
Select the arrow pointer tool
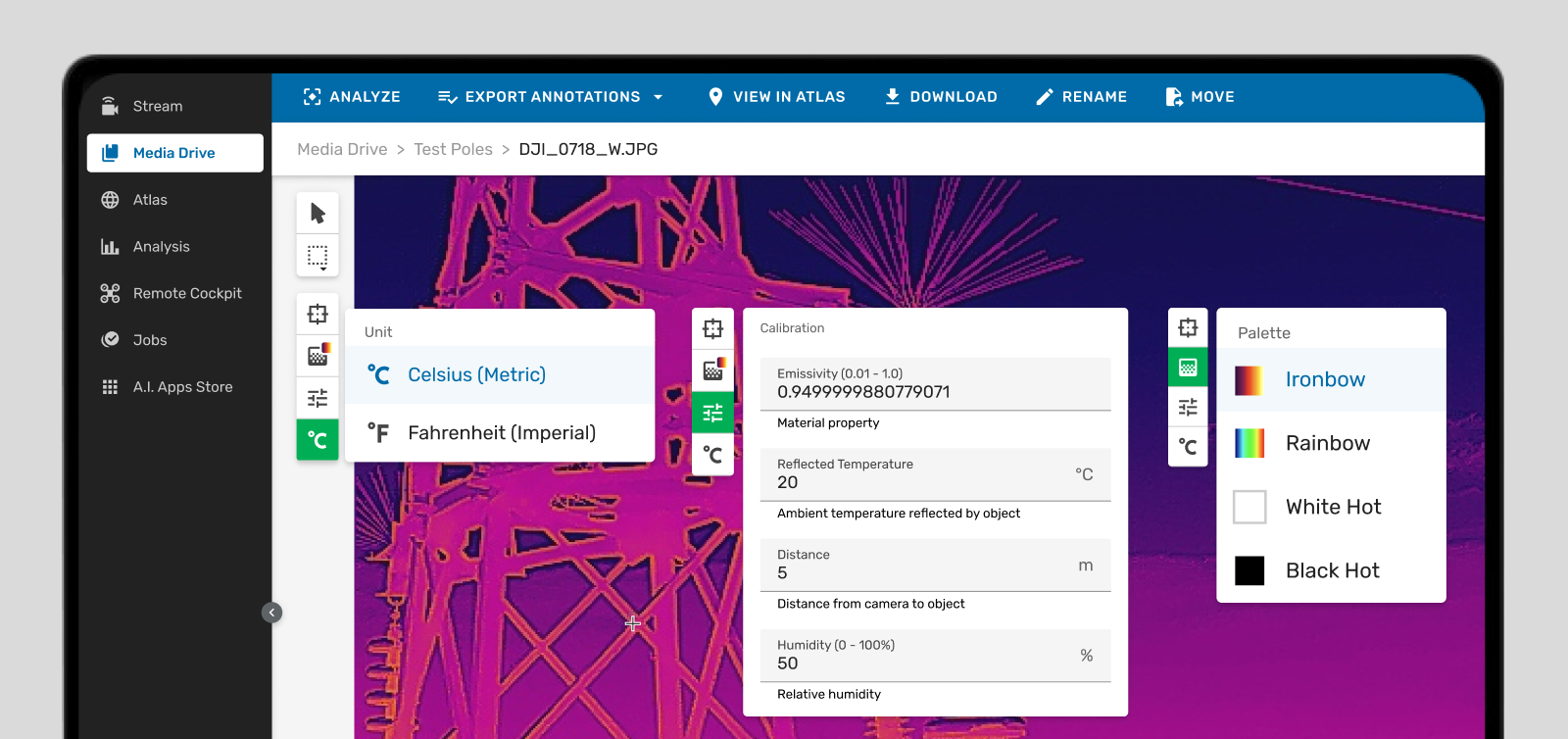[318, 213]
